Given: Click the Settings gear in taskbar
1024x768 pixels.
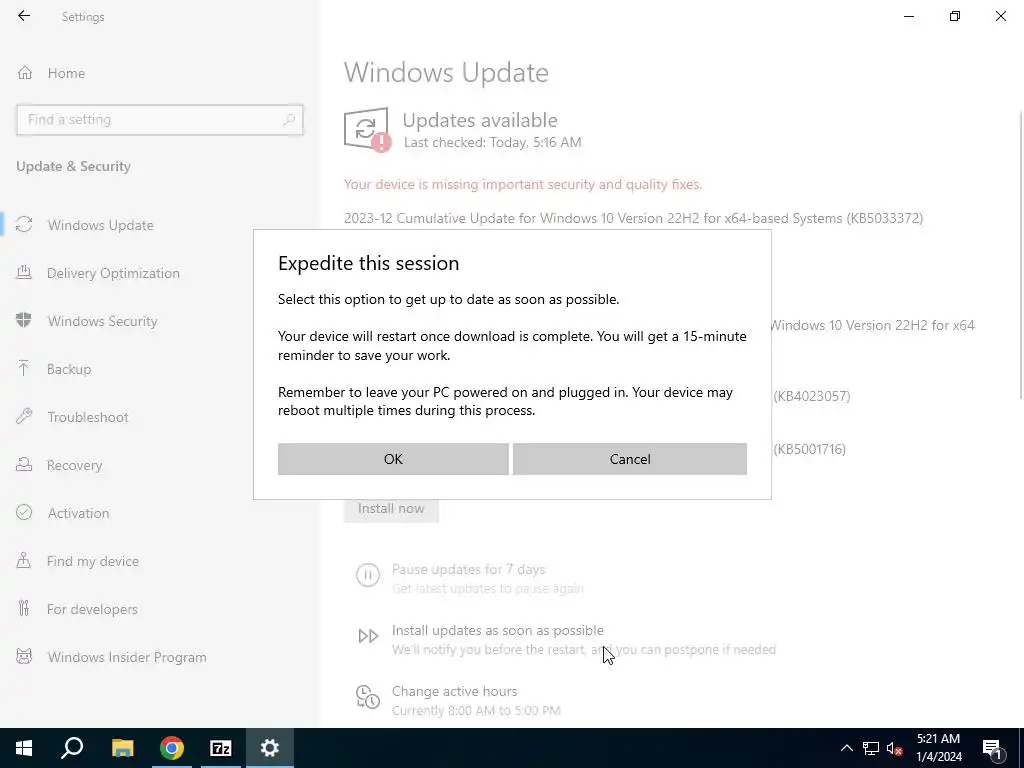Looking at the screenshot, I should coord(270,748).
